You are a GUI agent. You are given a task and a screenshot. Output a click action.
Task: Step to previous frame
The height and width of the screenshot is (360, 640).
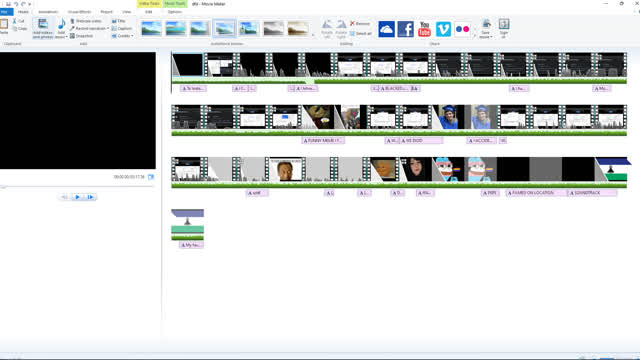[x=64, y=197]
